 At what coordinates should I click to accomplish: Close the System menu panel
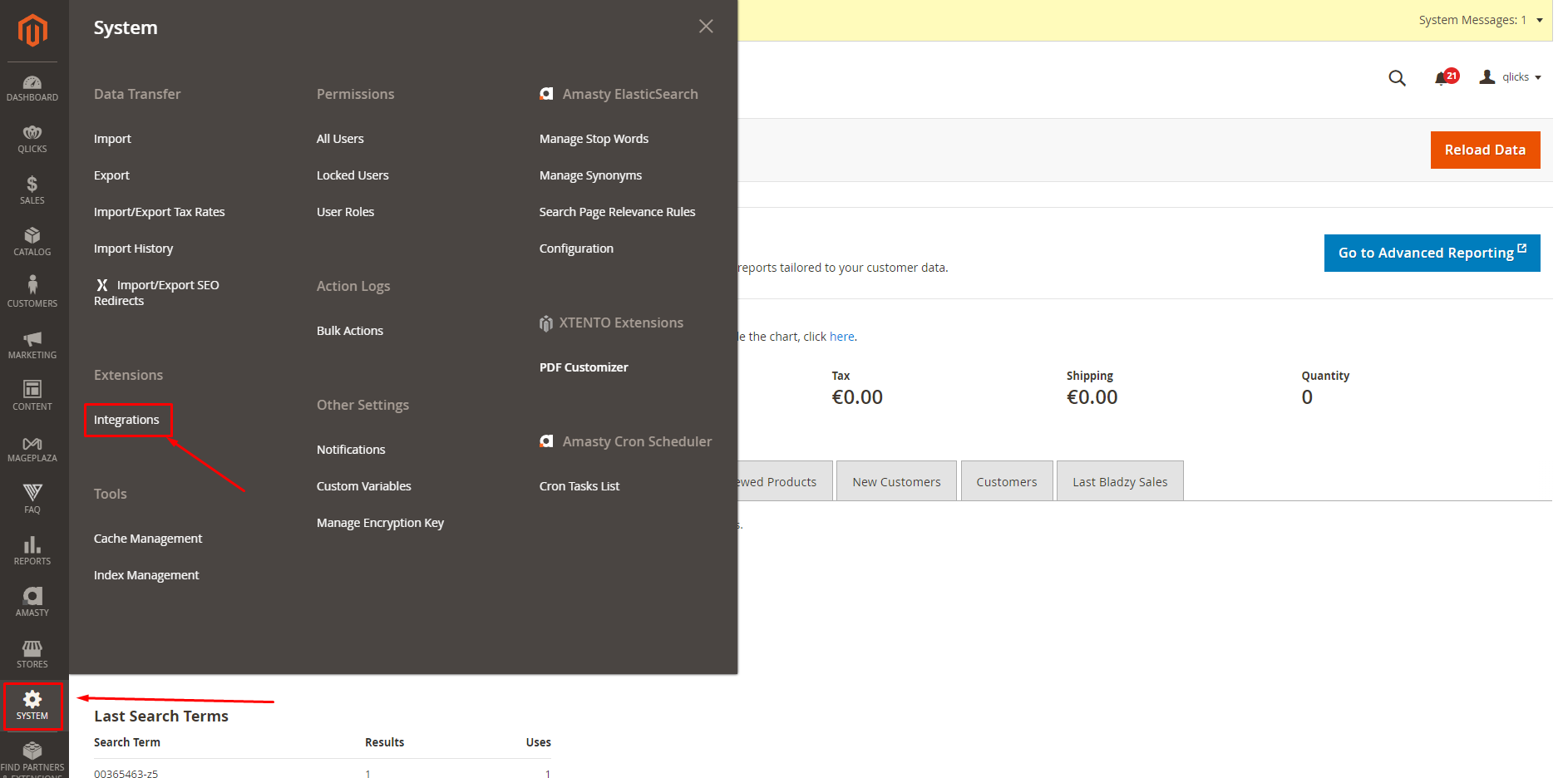tap(706, 27)
